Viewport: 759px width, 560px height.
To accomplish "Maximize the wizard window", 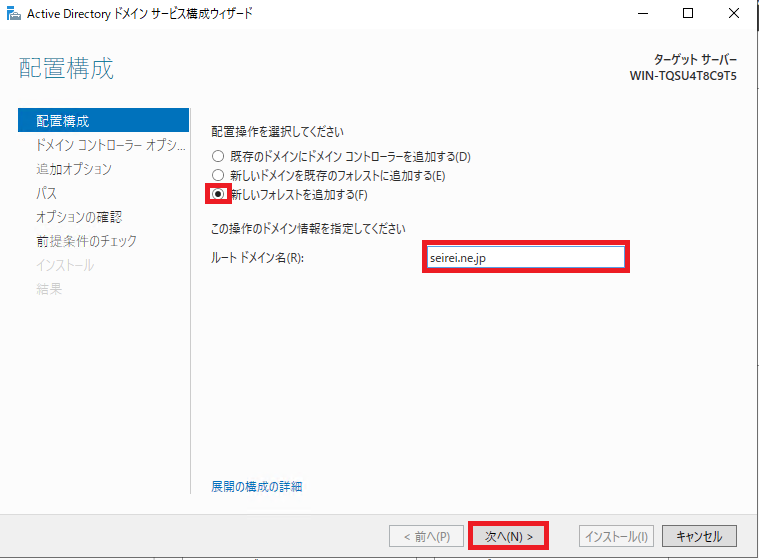I will [x=688, y=14].
